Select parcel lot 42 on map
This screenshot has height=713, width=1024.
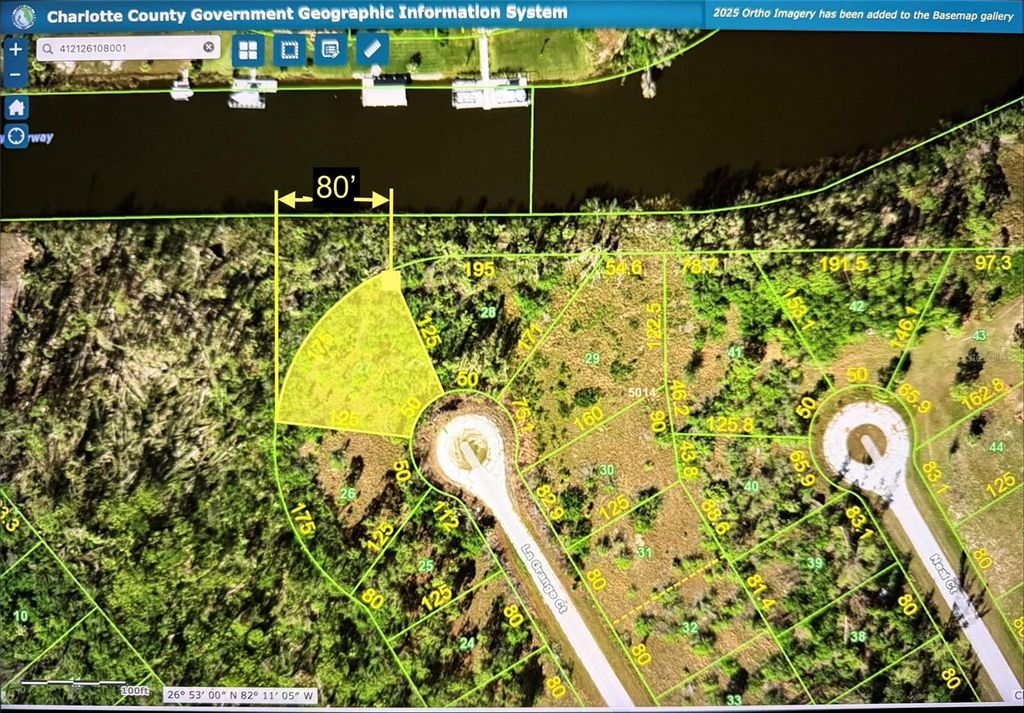[x=856, y=306]
